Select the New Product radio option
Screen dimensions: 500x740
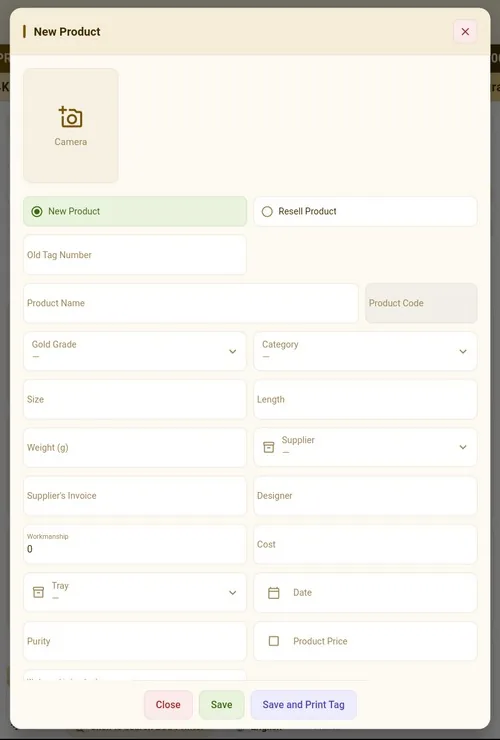[135, 211]
